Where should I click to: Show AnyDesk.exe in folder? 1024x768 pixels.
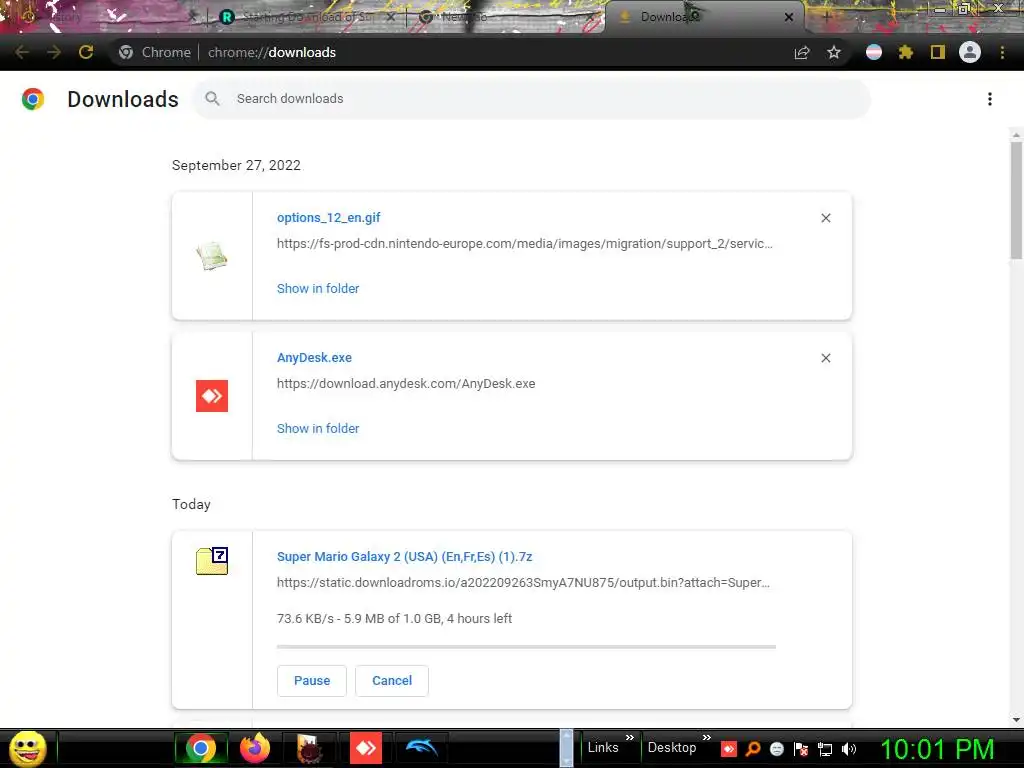[x=318, y=428]
